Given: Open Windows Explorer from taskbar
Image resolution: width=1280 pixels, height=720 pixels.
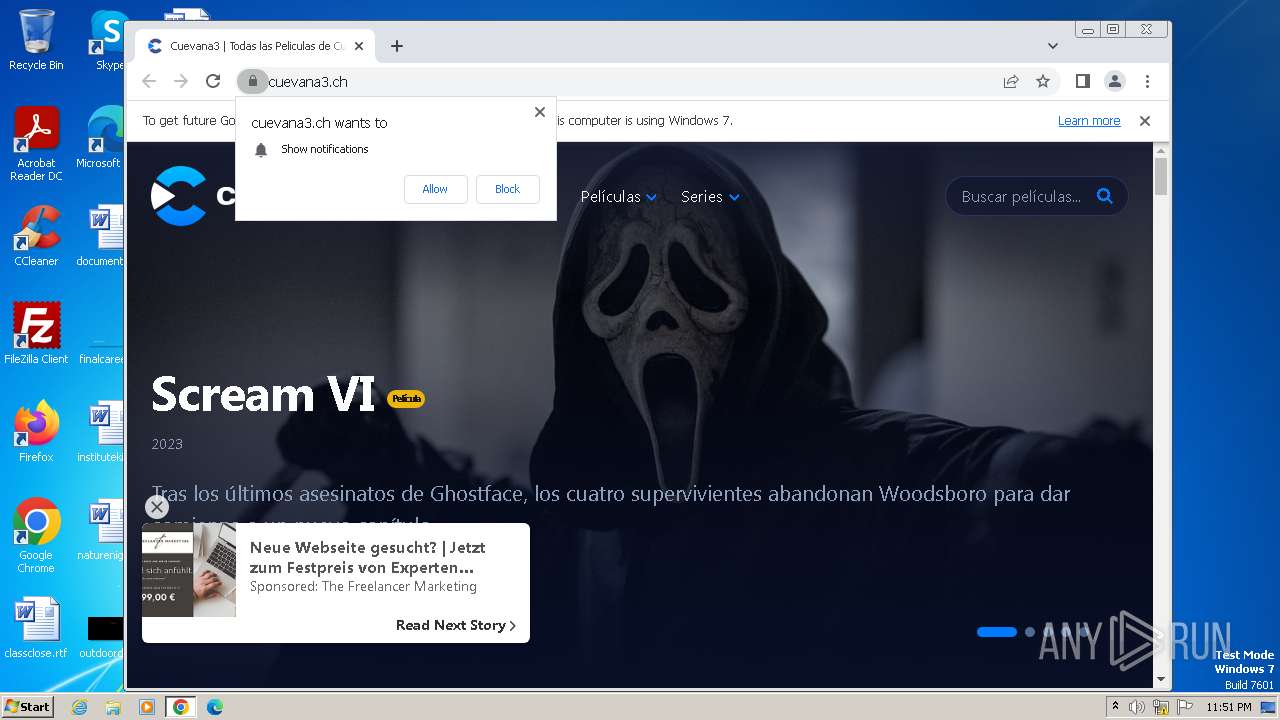Looking at the screenshot, I should pos(113,707).
